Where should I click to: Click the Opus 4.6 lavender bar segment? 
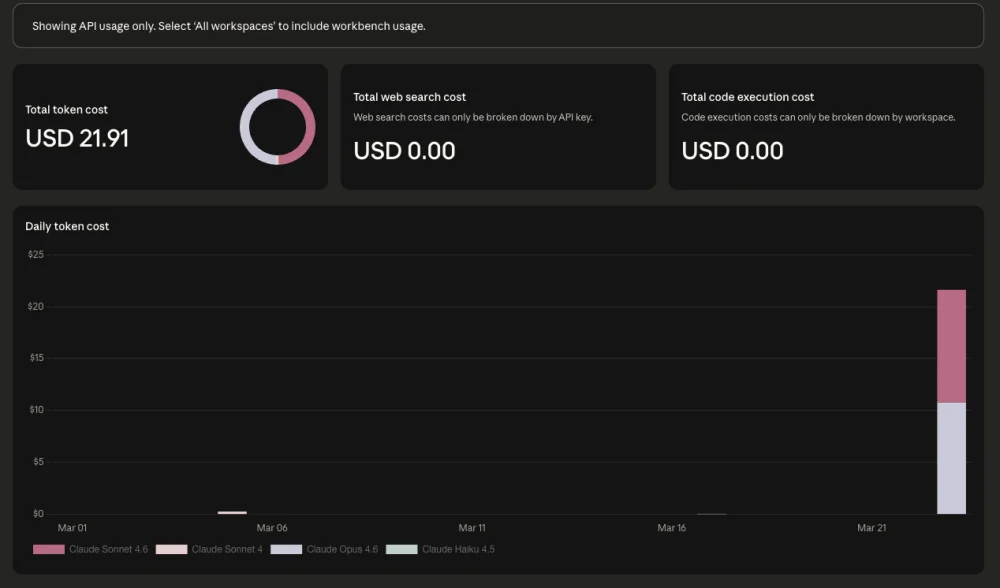click(952, 458)
